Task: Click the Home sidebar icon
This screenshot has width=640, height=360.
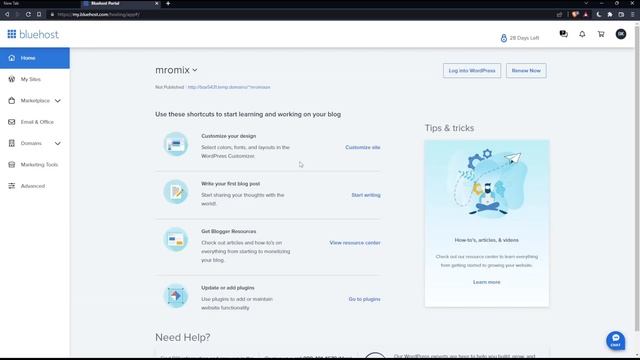Action: [x=12, y=58]
